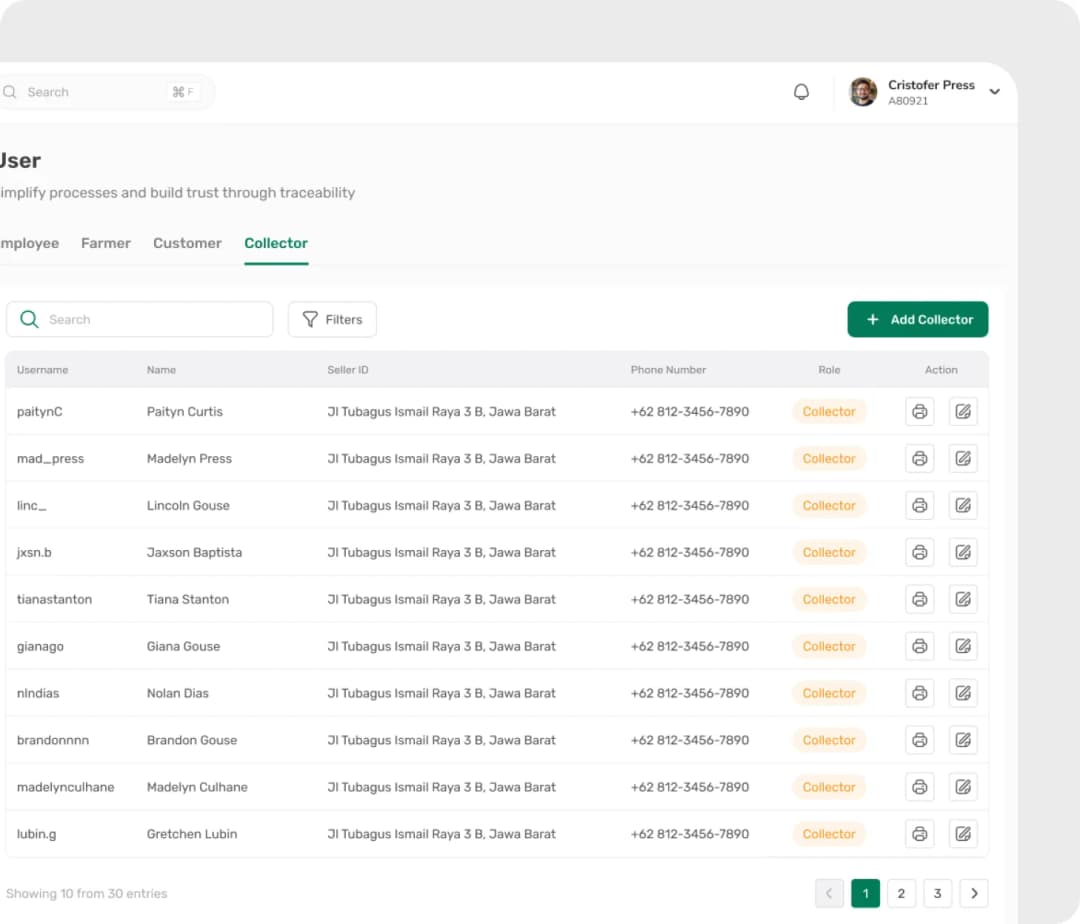Select page 1 in pagination
1080x924 pixels.
click(x=865, y=894)
